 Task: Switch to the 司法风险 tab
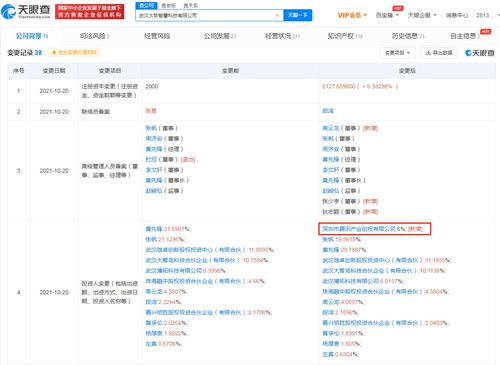(x=95, y=36)
